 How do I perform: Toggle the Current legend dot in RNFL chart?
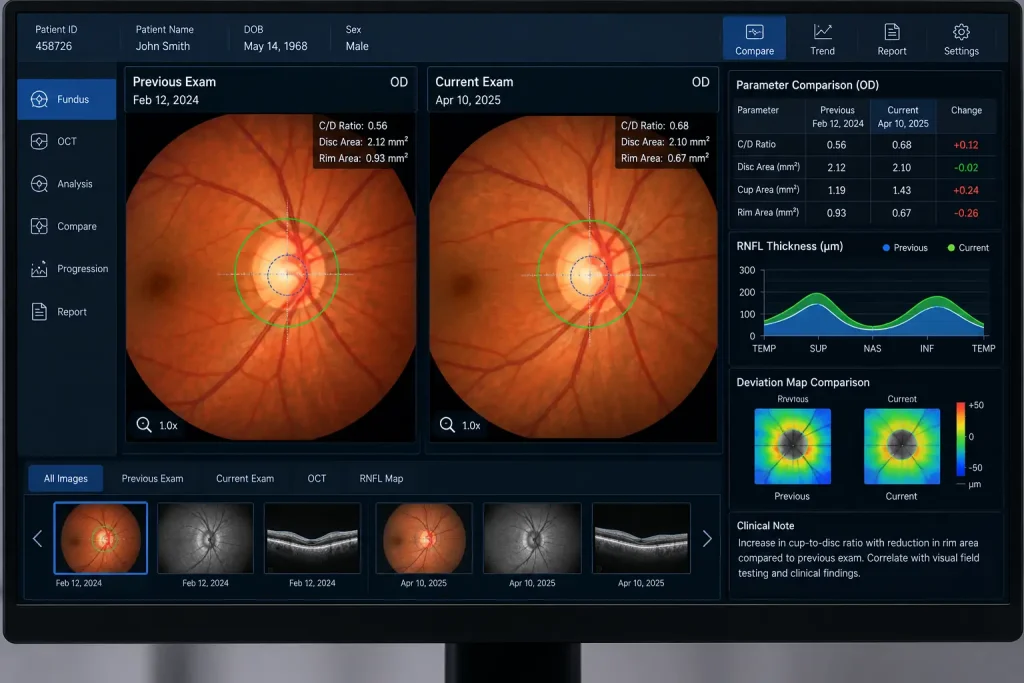coord(951,247)
